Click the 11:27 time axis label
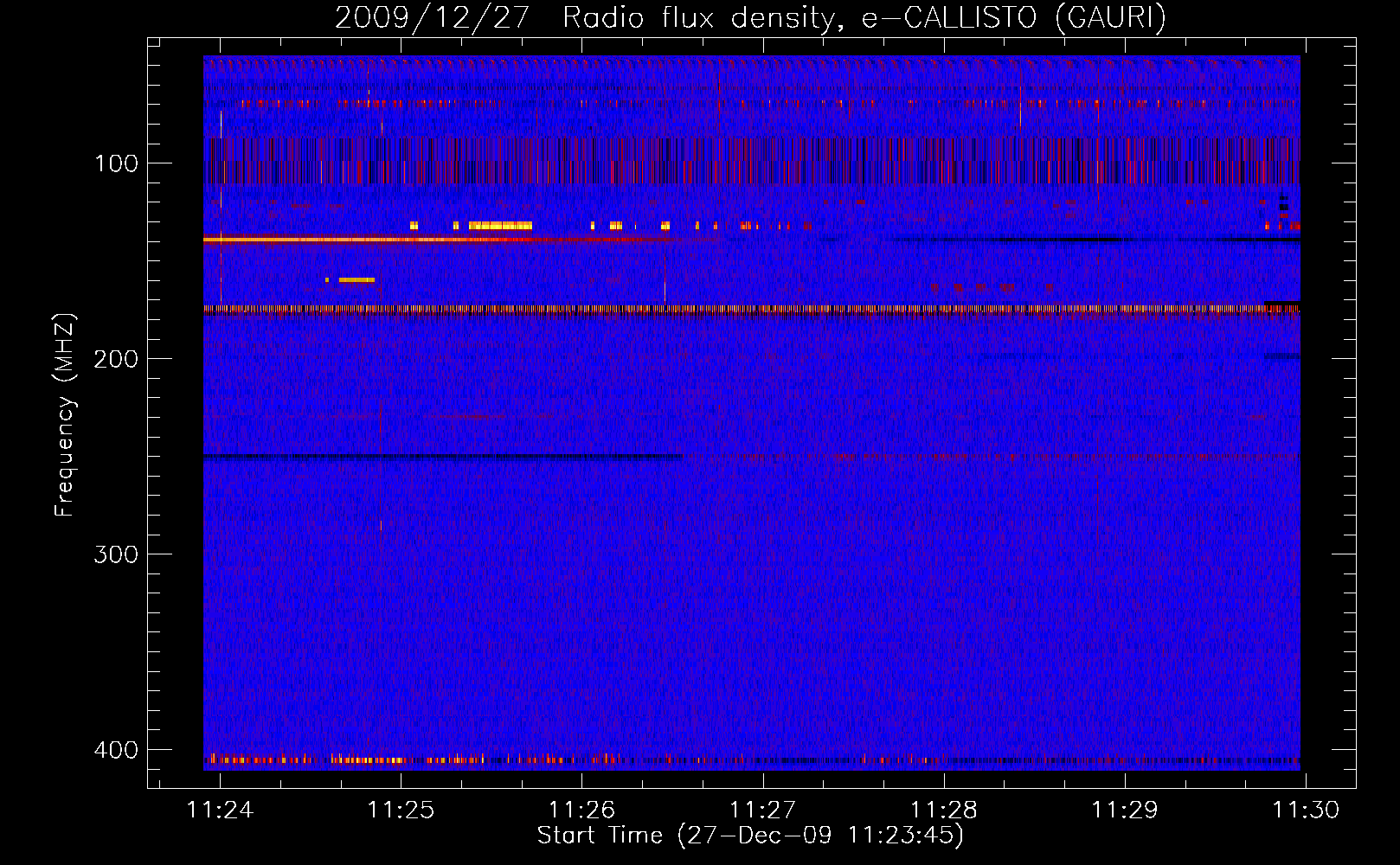Screen dimensions: 1400x865 click(x=762, y=810)
